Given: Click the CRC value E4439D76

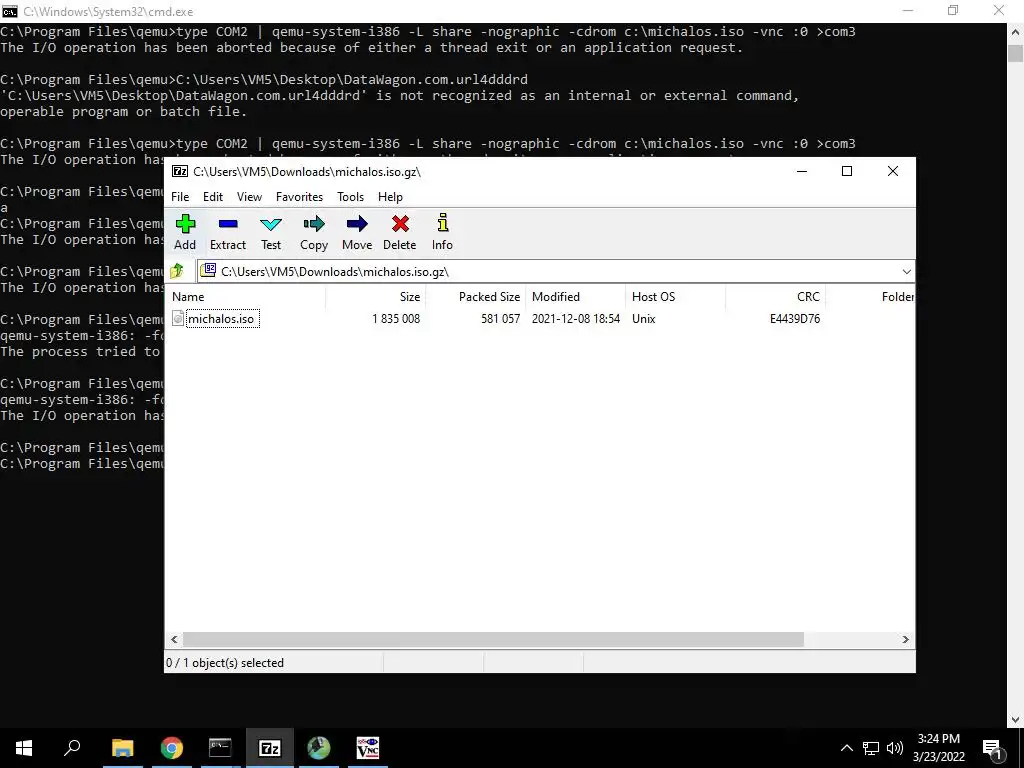Looking at the screenshot, I should (x=795, y=319).
